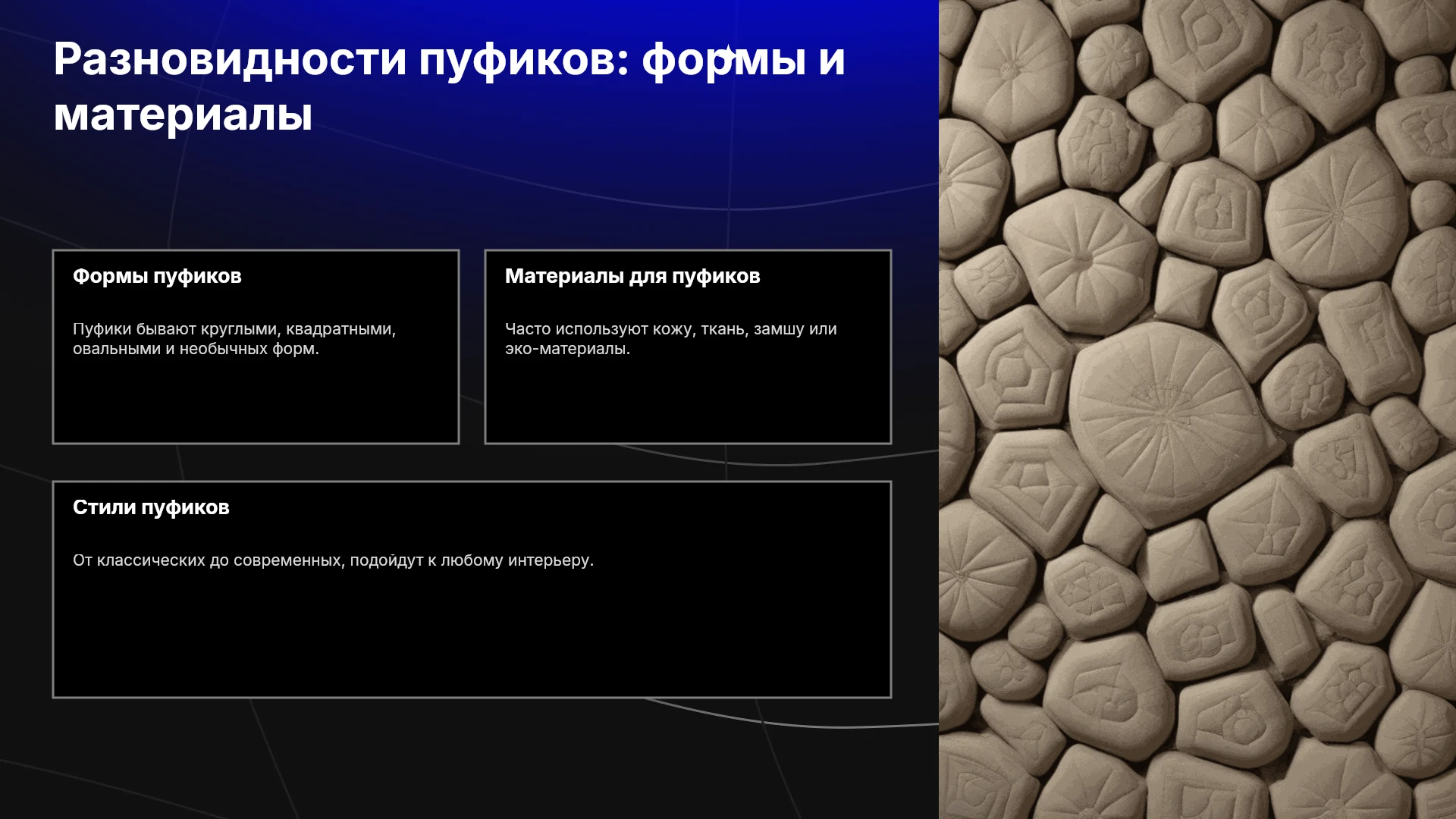1456x819 pixels.
Task: Click the word "материалы" in the title
Action: tap(183, 115)
